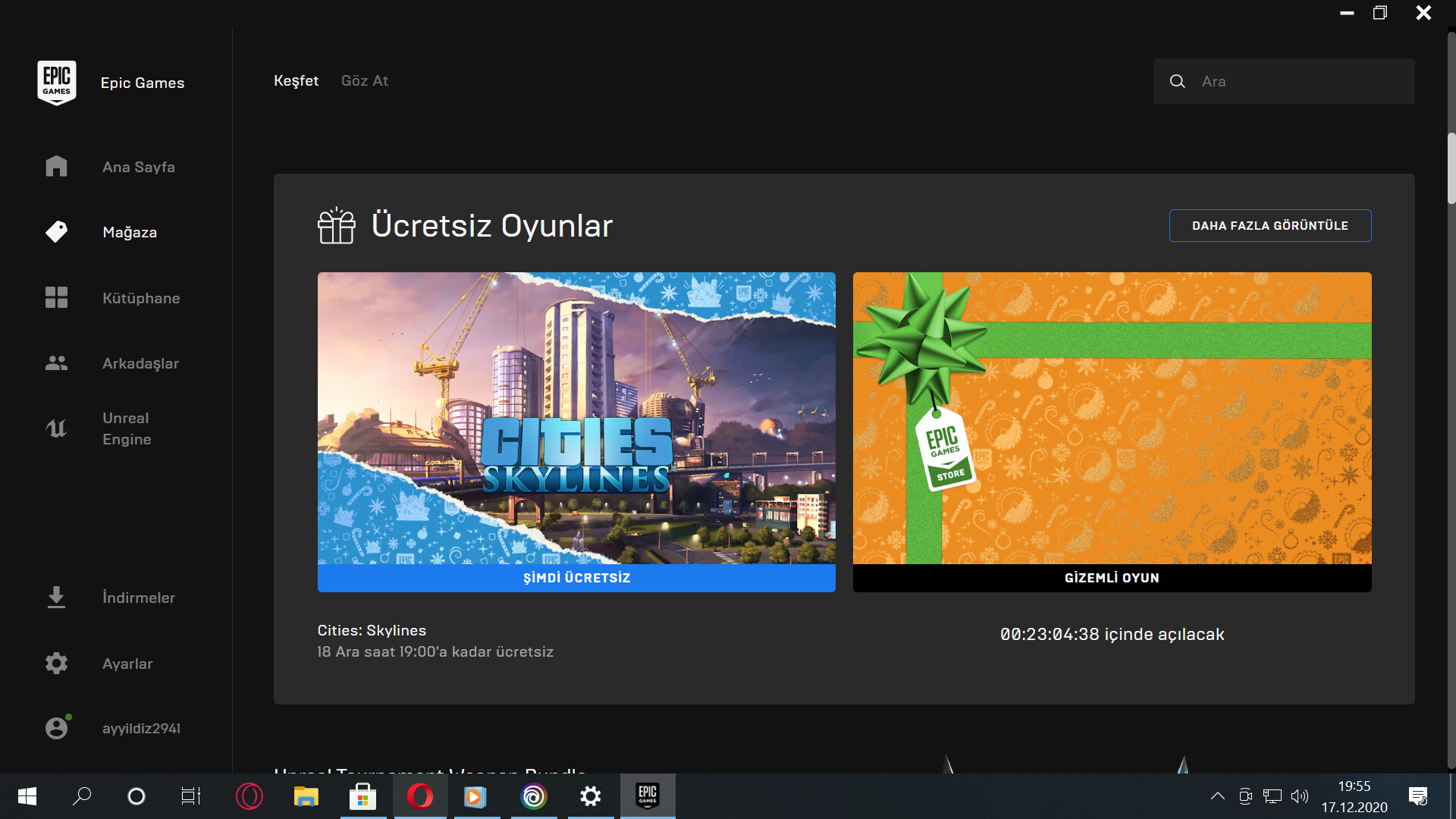Click the Epic Games sidebar title
This screenshot has width=1456, height=819.
point(143,83)
